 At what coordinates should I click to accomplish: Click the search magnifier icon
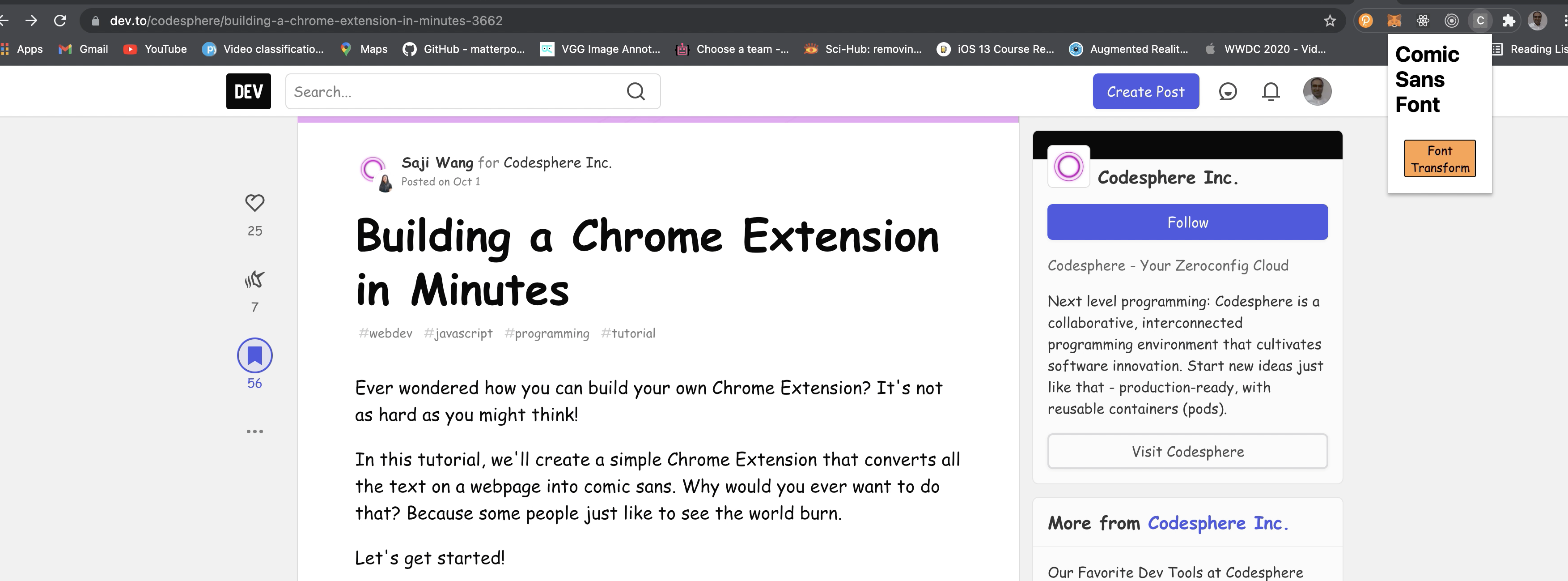[x=636, y=91]
